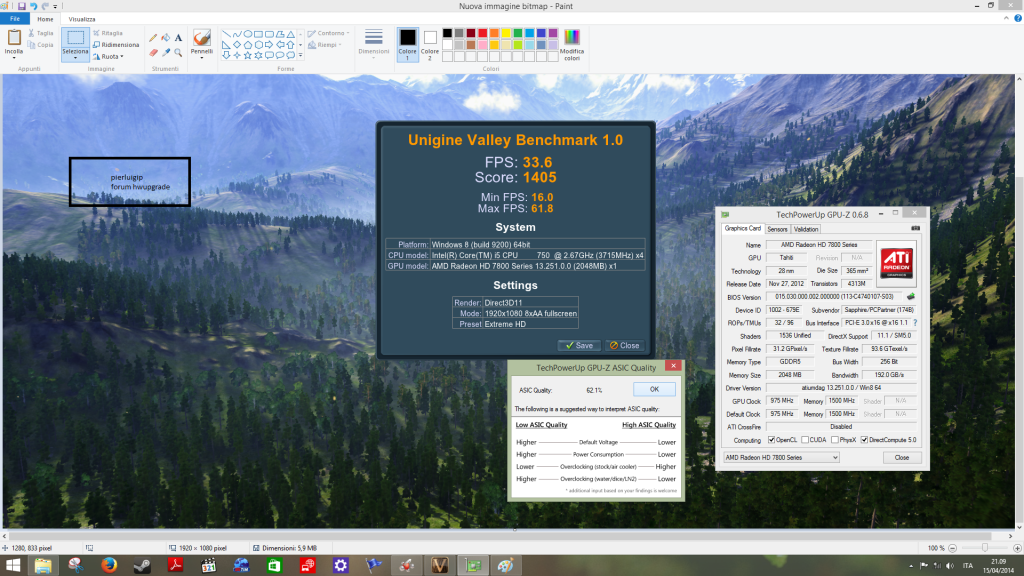Click Save in Unigine Valley Benchmark window
The image size is (1024, 576).
579,345
